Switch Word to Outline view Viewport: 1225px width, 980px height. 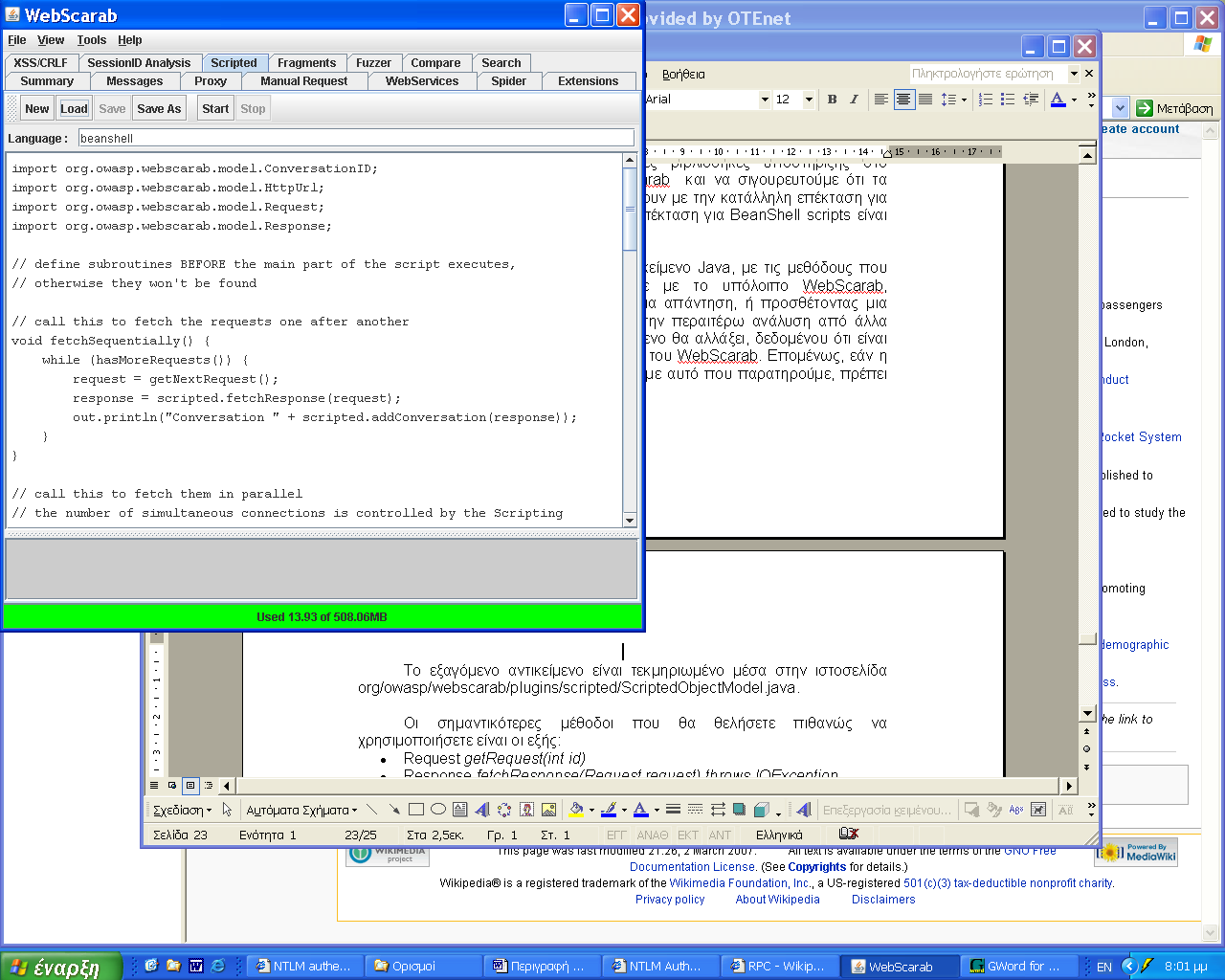tap(209, 786)
